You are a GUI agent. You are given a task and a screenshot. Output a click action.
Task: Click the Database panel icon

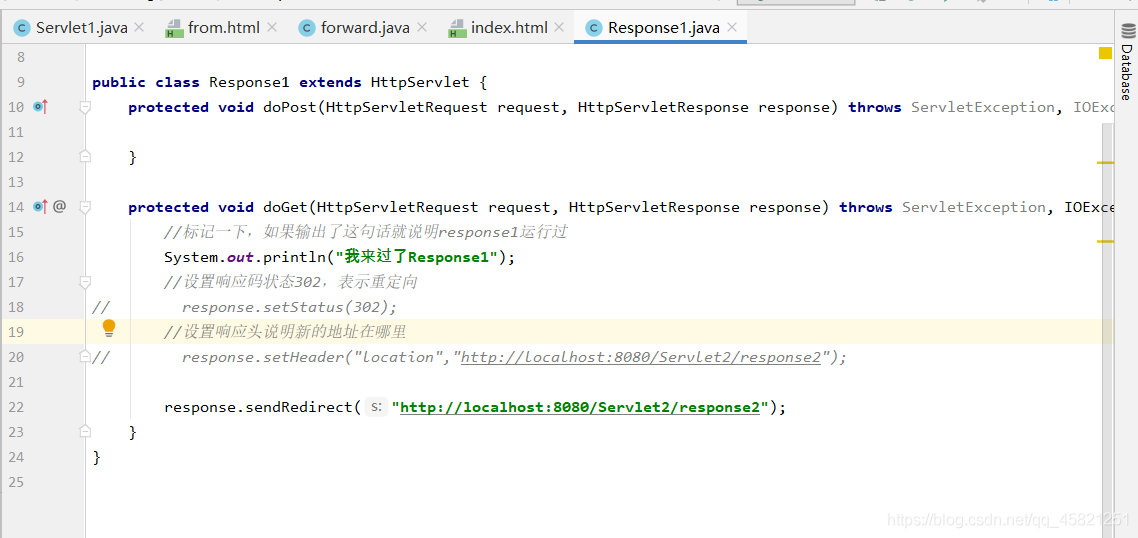coord(1126,31)
